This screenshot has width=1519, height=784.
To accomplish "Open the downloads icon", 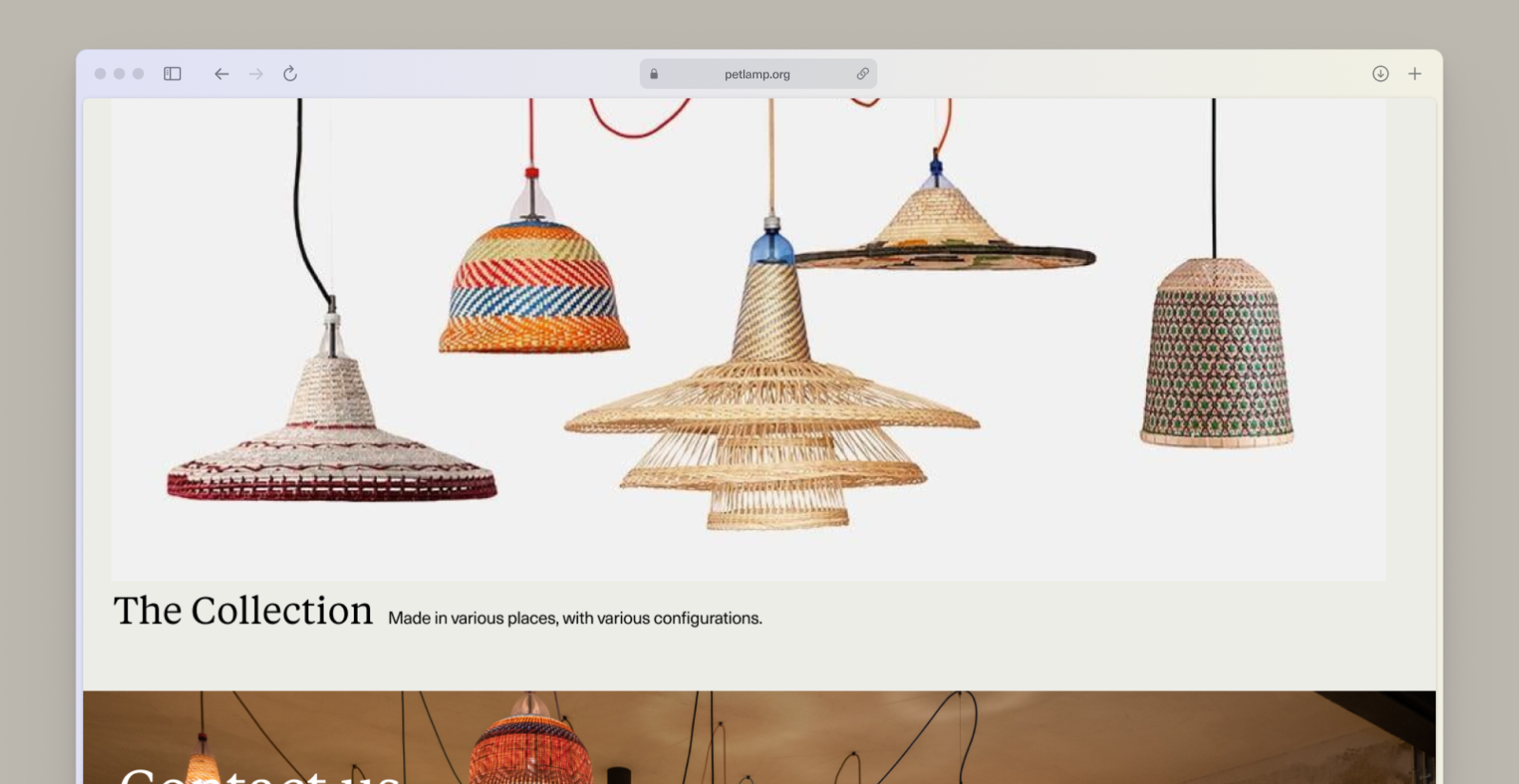I will click(x=1380, y=73).
